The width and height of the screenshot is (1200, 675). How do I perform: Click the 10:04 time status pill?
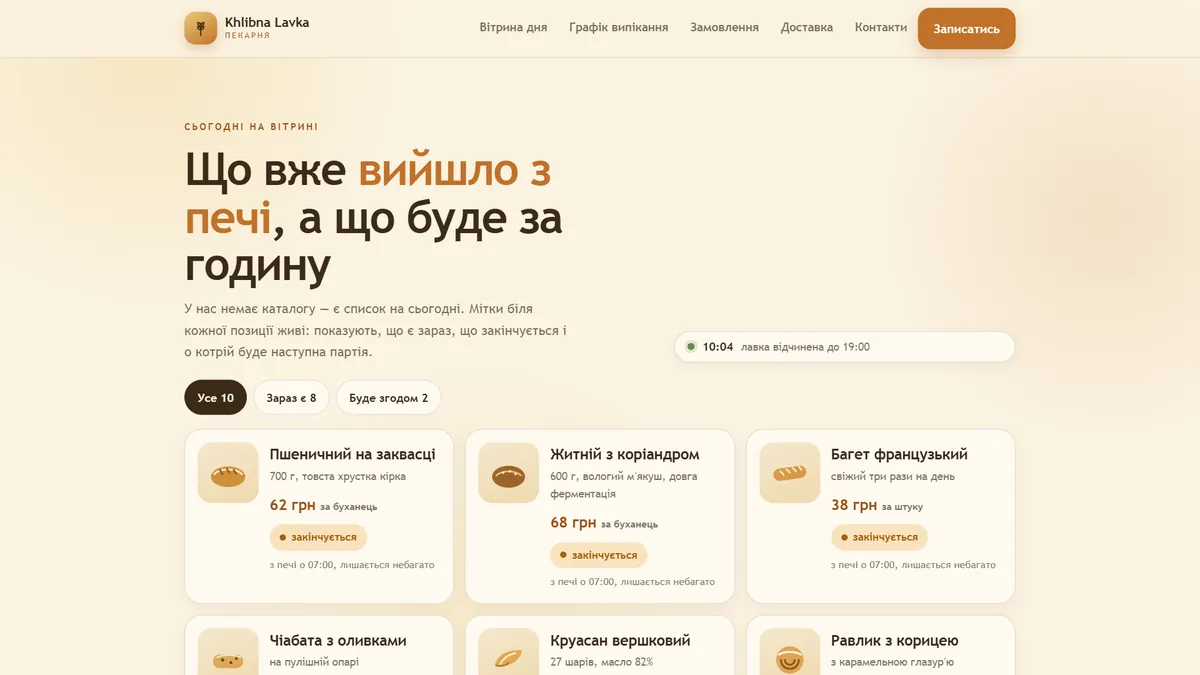[x=845, y=347]
